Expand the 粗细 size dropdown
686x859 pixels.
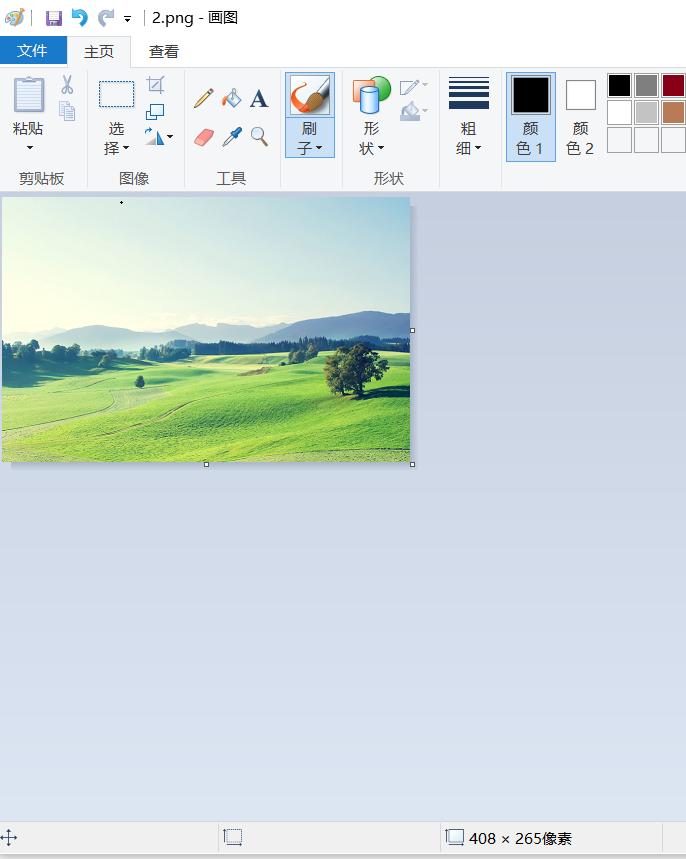468,138
